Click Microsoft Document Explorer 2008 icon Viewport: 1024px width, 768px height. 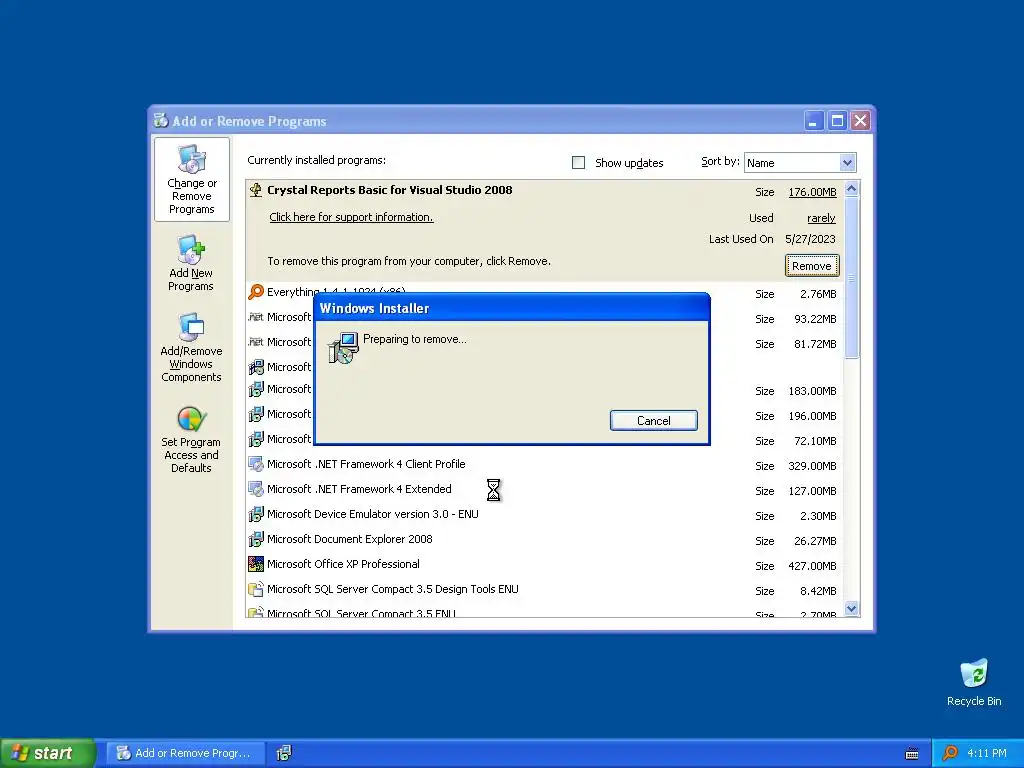click(256, 539)
